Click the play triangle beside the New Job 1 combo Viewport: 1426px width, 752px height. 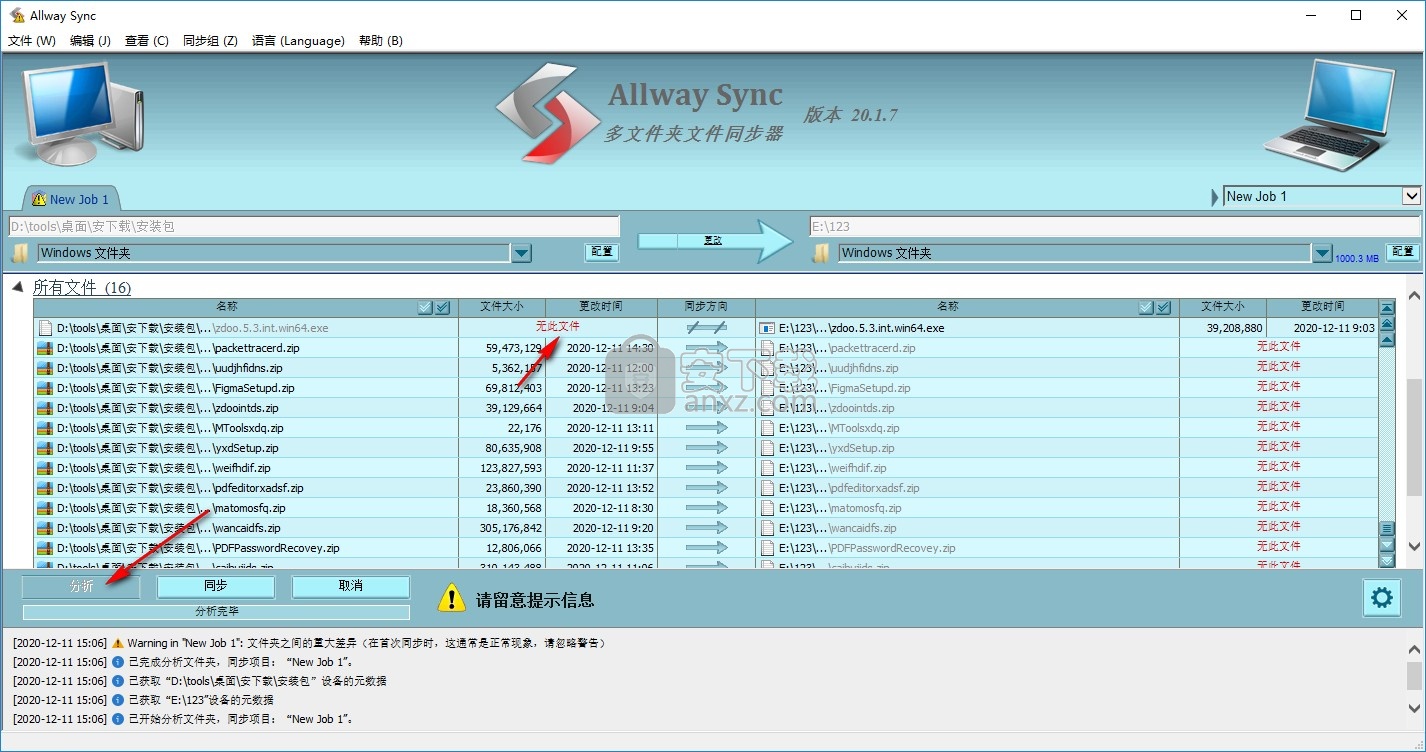[1215, 197]
